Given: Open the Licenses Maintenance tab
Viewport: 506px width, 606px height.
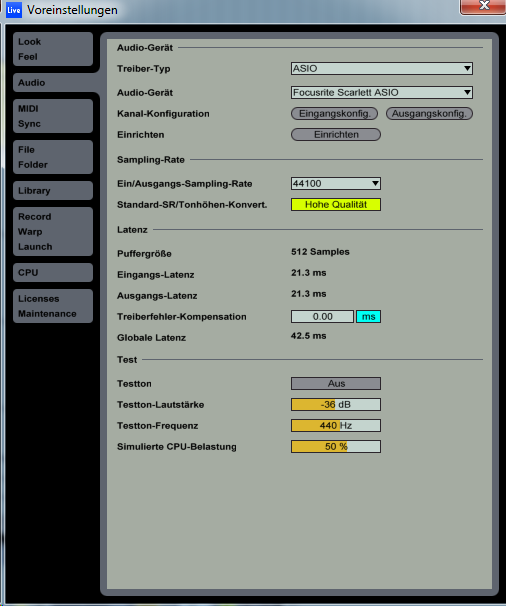Looking at the screenshot, I should [x=53, y=306].
